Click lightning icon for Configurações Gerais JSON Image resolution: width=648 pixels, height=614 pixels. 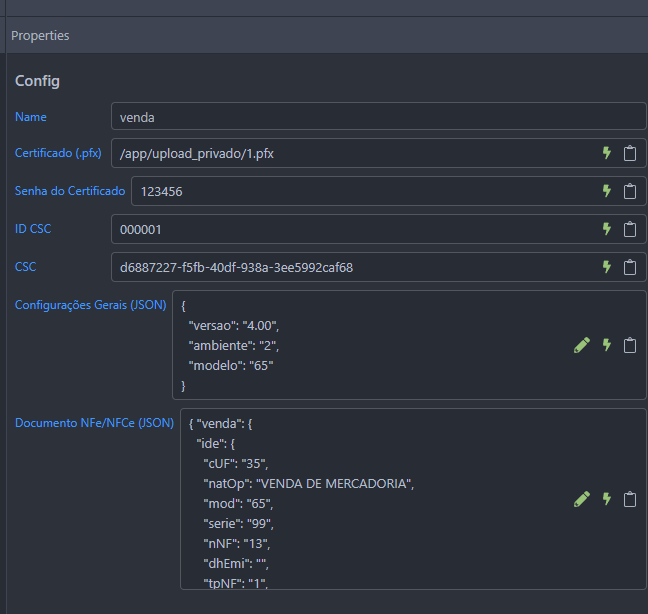click(606, 345)
